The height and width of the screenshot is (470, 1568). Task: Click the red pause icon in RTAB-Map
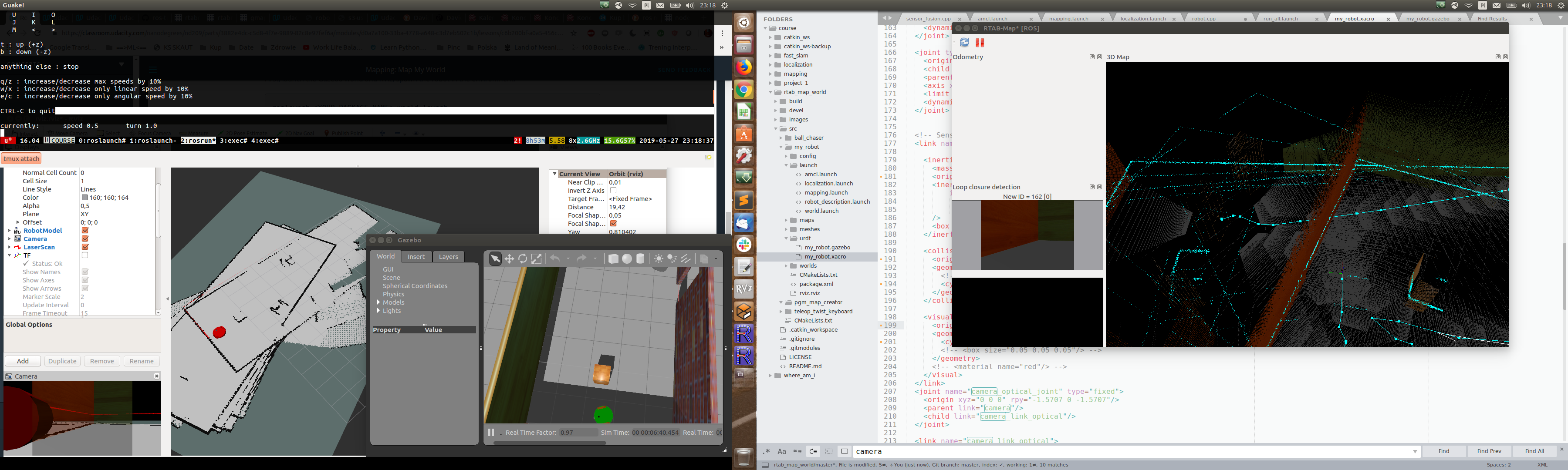(x=980, y=43)
